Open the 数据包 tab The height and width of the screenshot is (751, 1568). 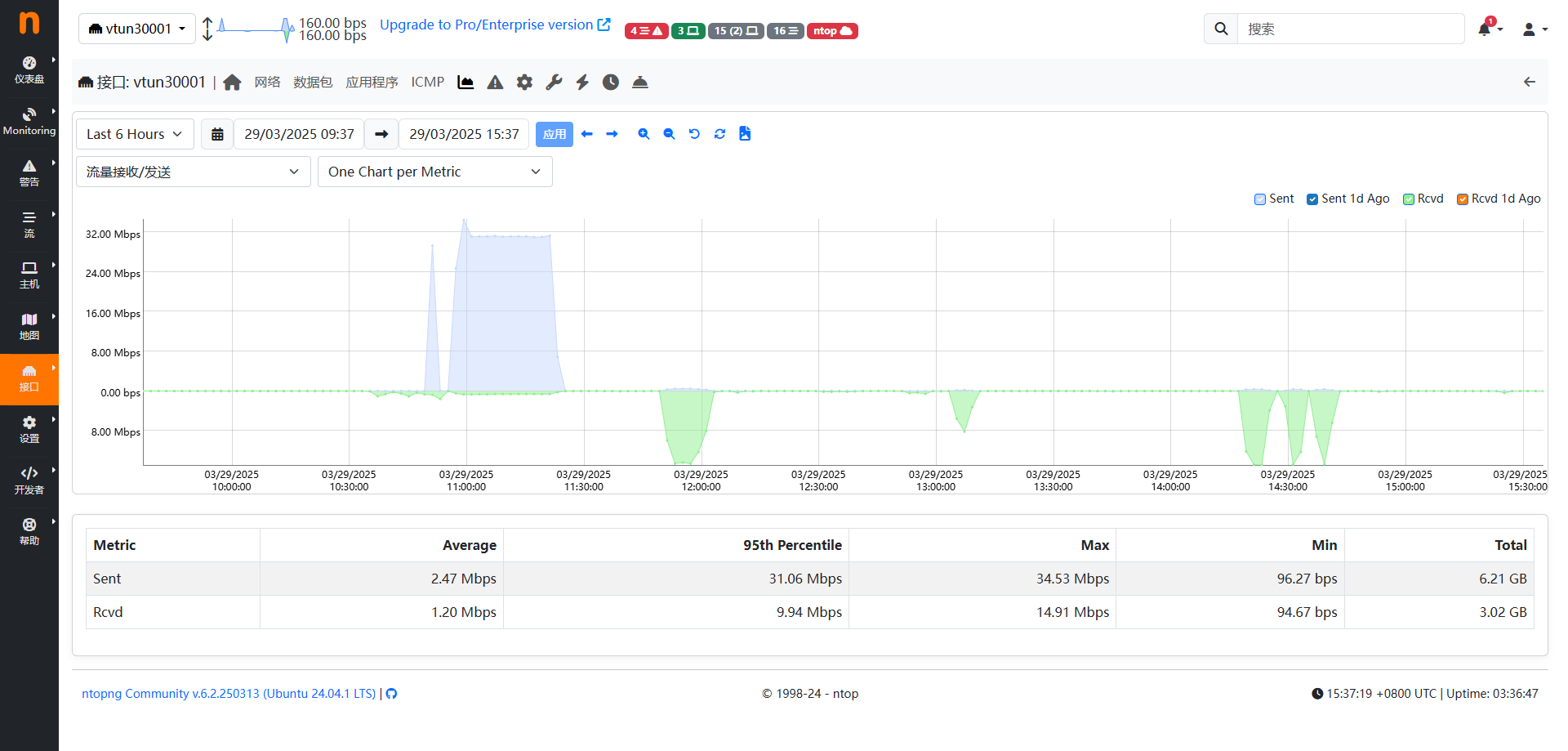click(x=313, y=82)
